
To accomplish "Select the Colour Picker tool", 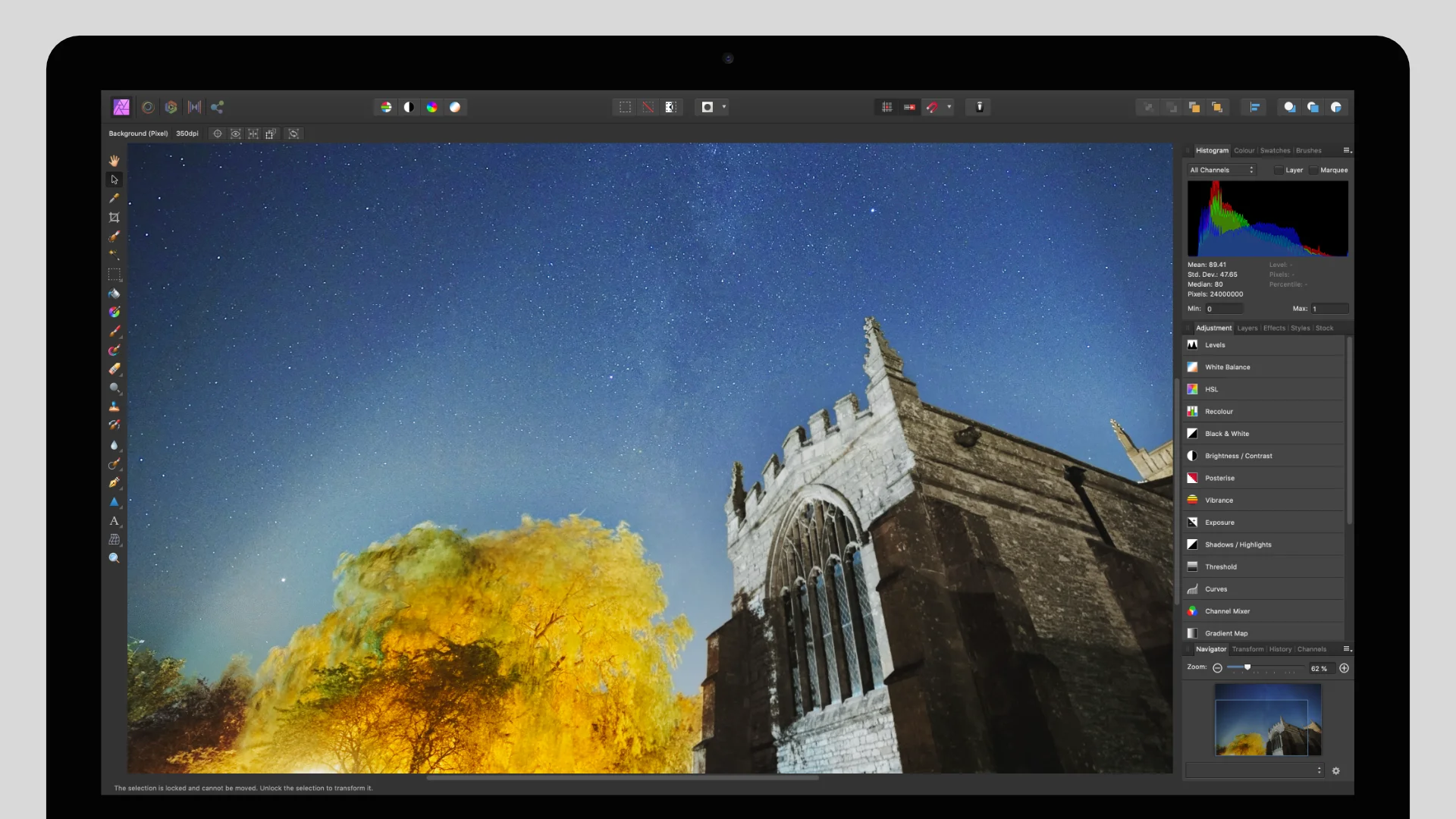I will pyautogui.click(x=114, y=199).
